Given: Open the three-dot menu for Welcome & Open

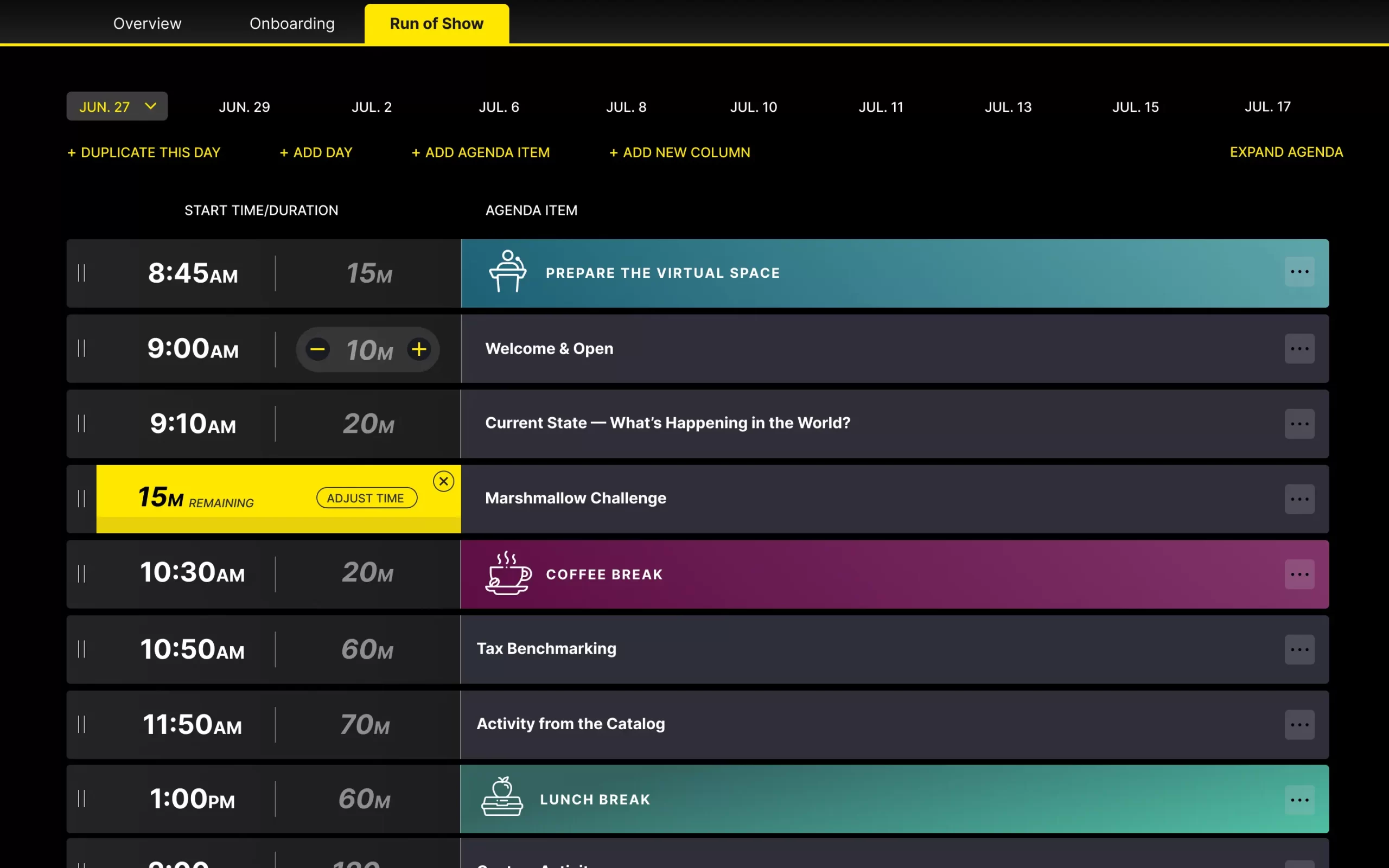Looking at the screenshot, I should click(x=1299, y=348).
